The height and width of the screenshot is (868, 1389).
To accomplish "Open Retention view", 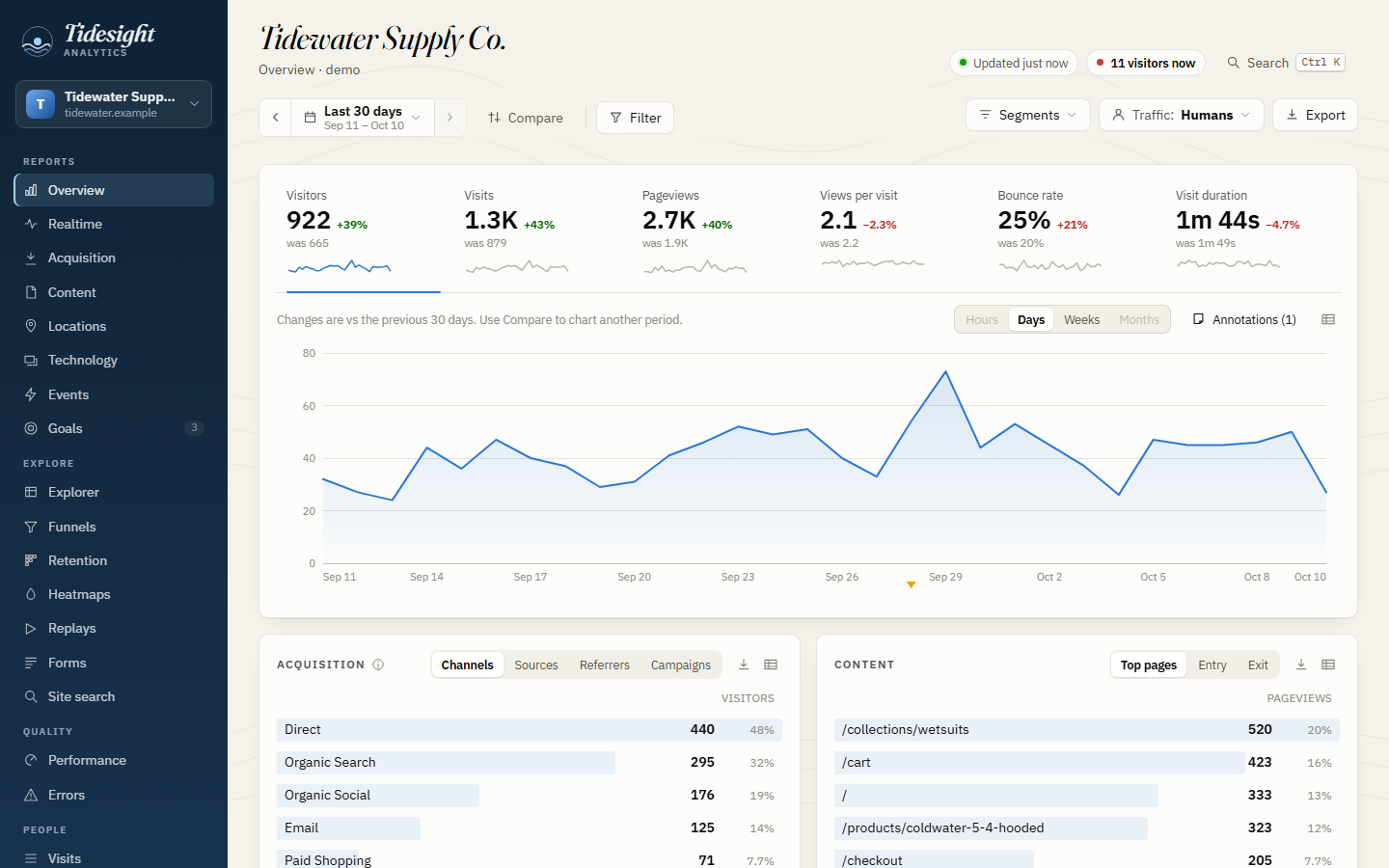I will coord(114,560).
